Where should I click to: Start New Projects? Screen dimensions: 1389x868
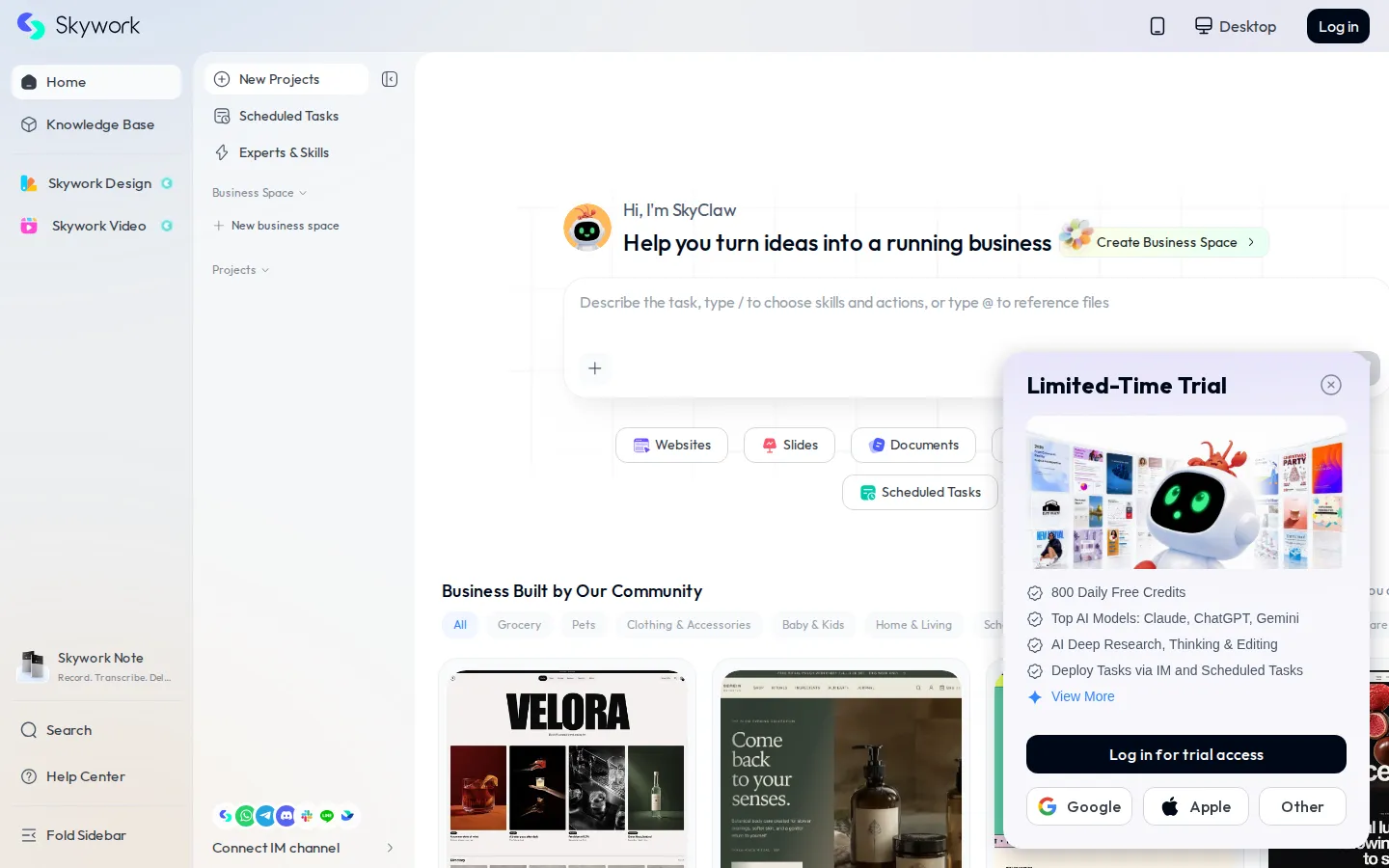click(x=286, y=79)
